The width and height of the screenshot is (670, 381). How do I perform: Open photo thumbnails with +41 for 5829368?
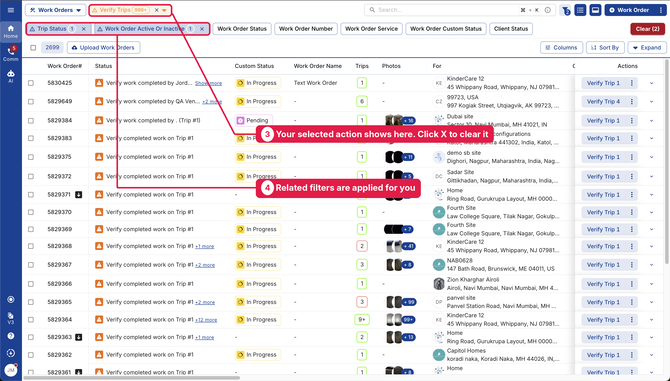click(401, 246)
